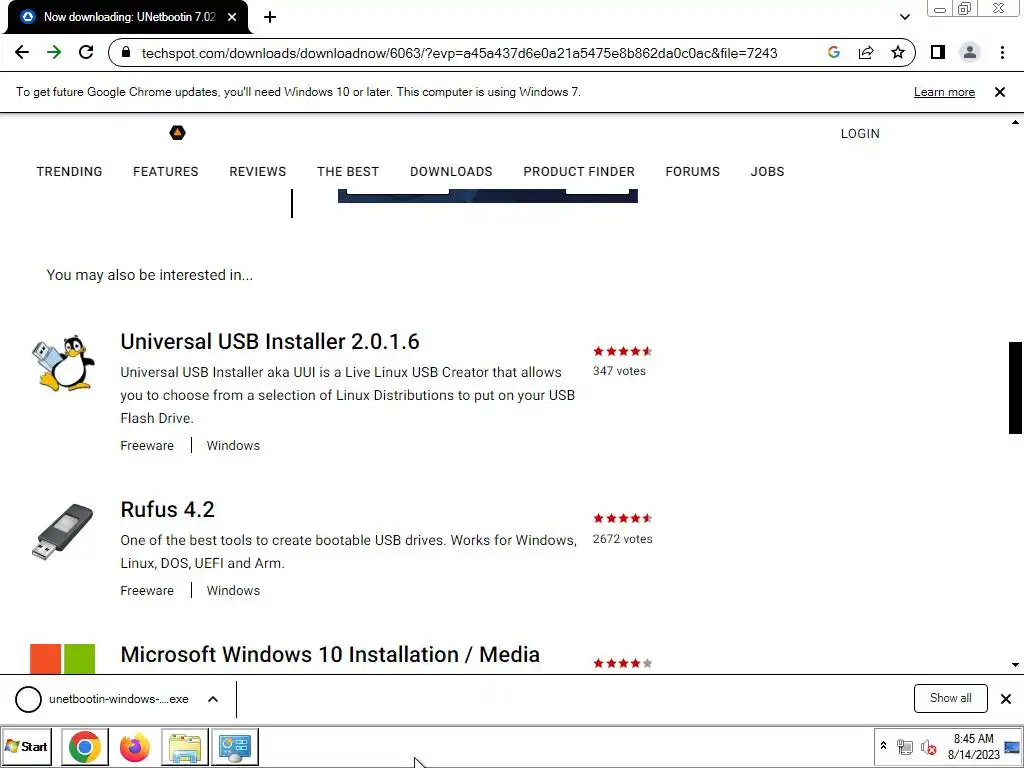
Task: Click Universal USB Installer star rating
Action: click(x=622, y=351)
